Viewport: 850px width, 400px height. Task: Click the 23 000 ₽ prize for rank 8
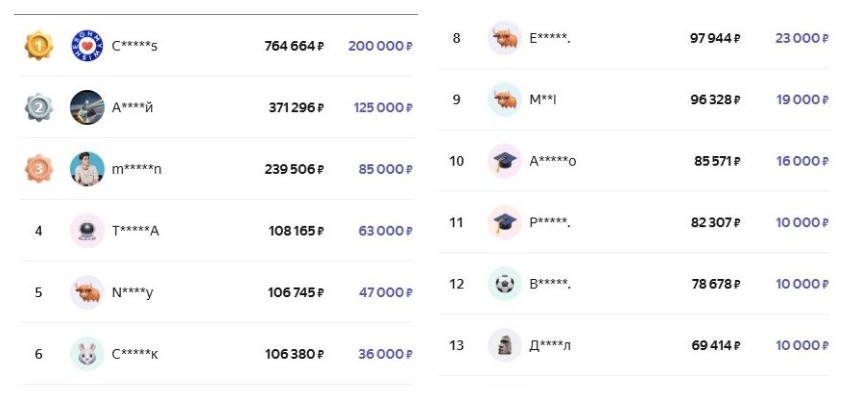tap(802, 38)
